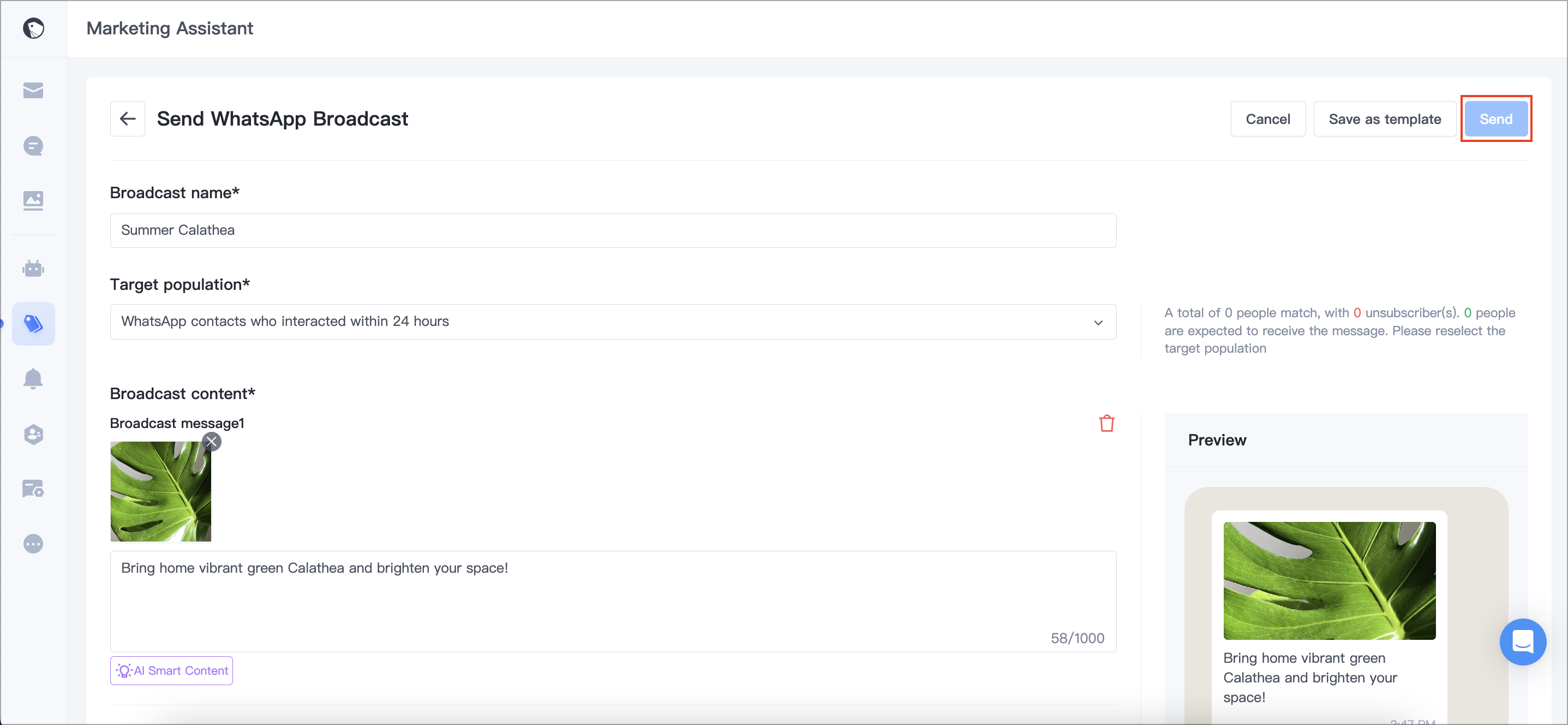This screenshot has height=725, width=1568.
Task: Click the 'people match' info text
Action: (x=1340, y=330)
